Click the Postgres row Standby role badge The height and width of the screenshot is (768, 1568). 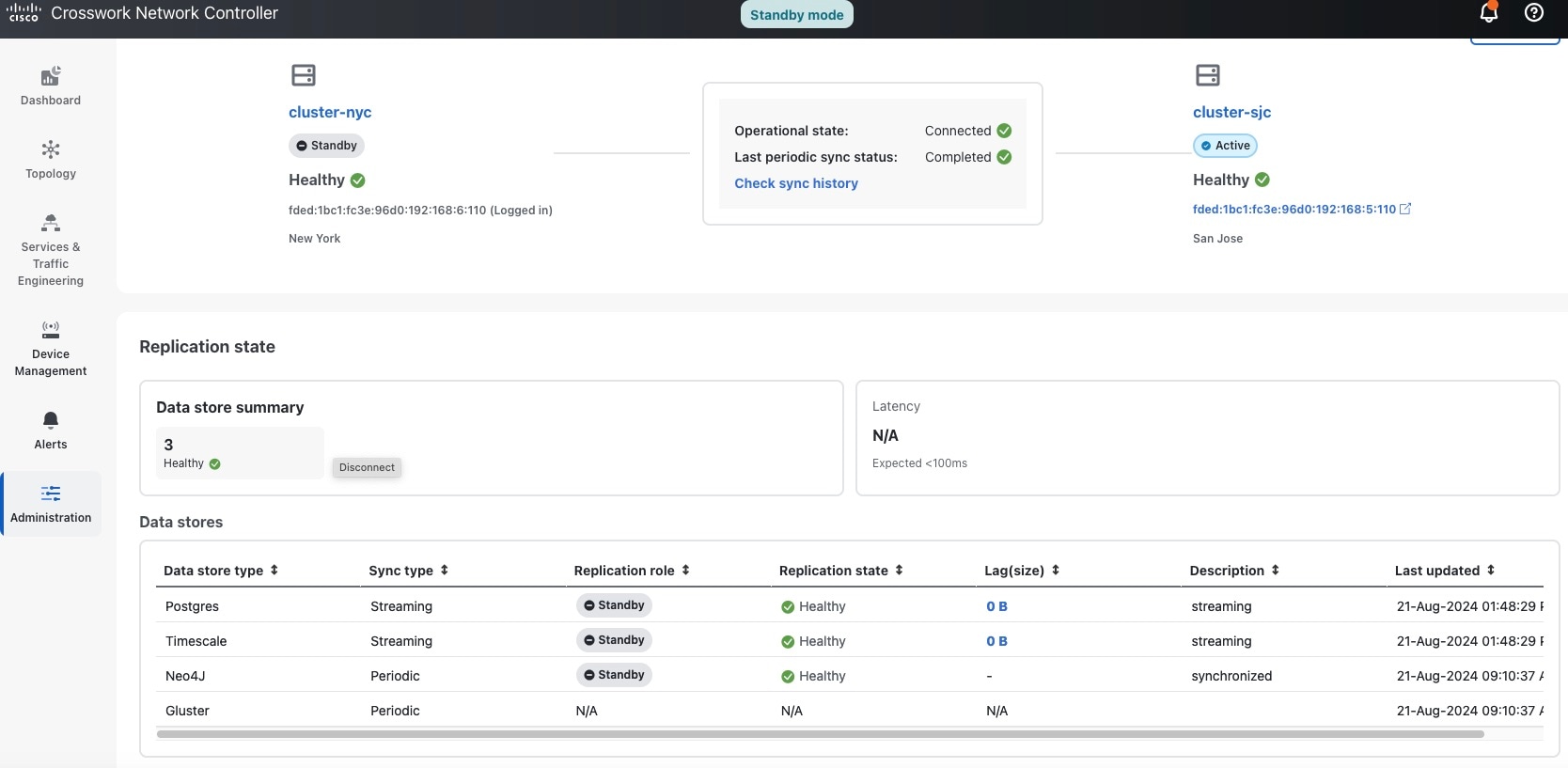click(614, 605)
